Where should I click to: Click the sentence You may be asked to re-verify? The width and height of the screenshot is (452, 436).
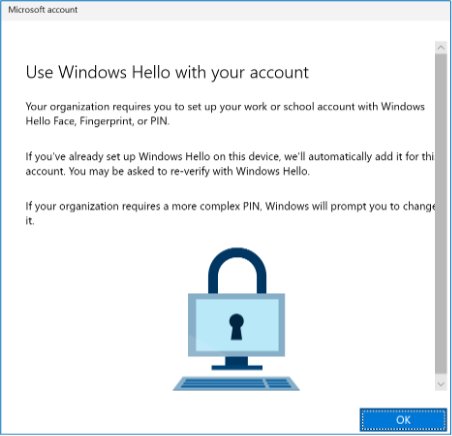click(x=189, y=171)
